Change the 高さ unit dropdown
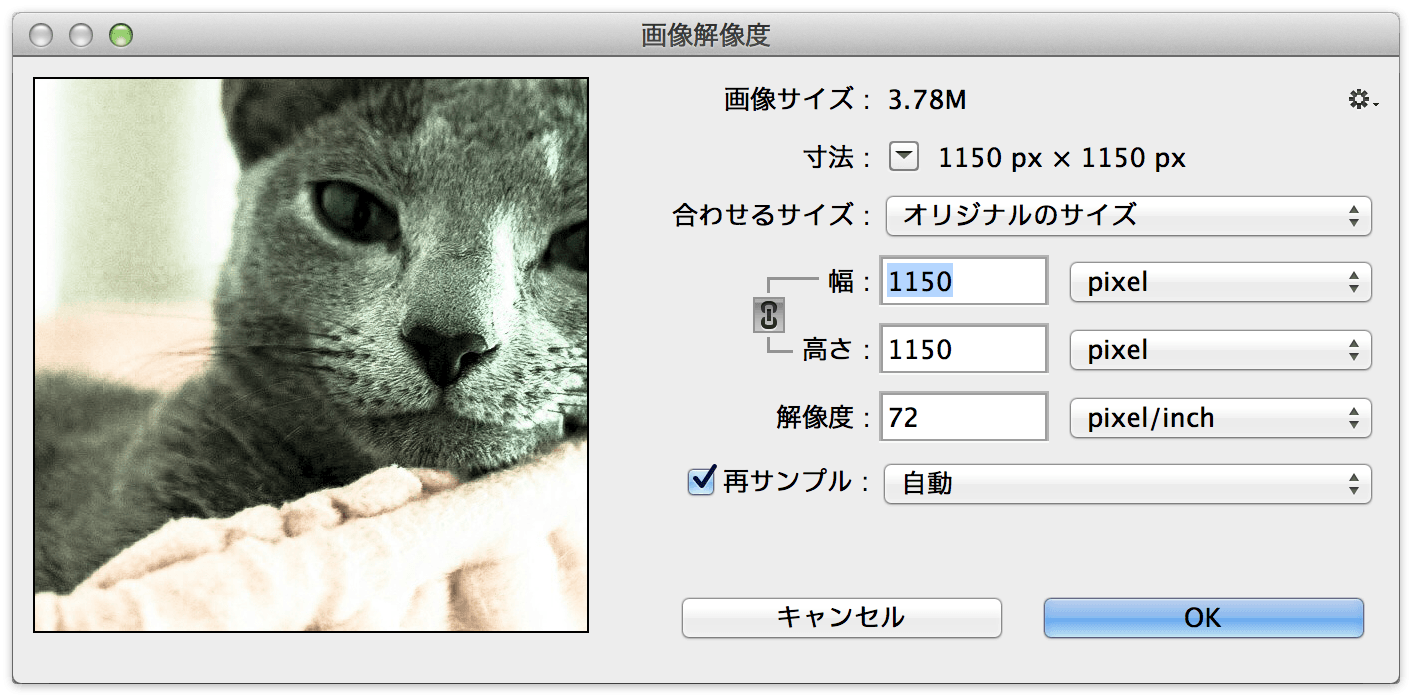The width and height of the screenshot is (1412, 696). tap(1220, 350)
